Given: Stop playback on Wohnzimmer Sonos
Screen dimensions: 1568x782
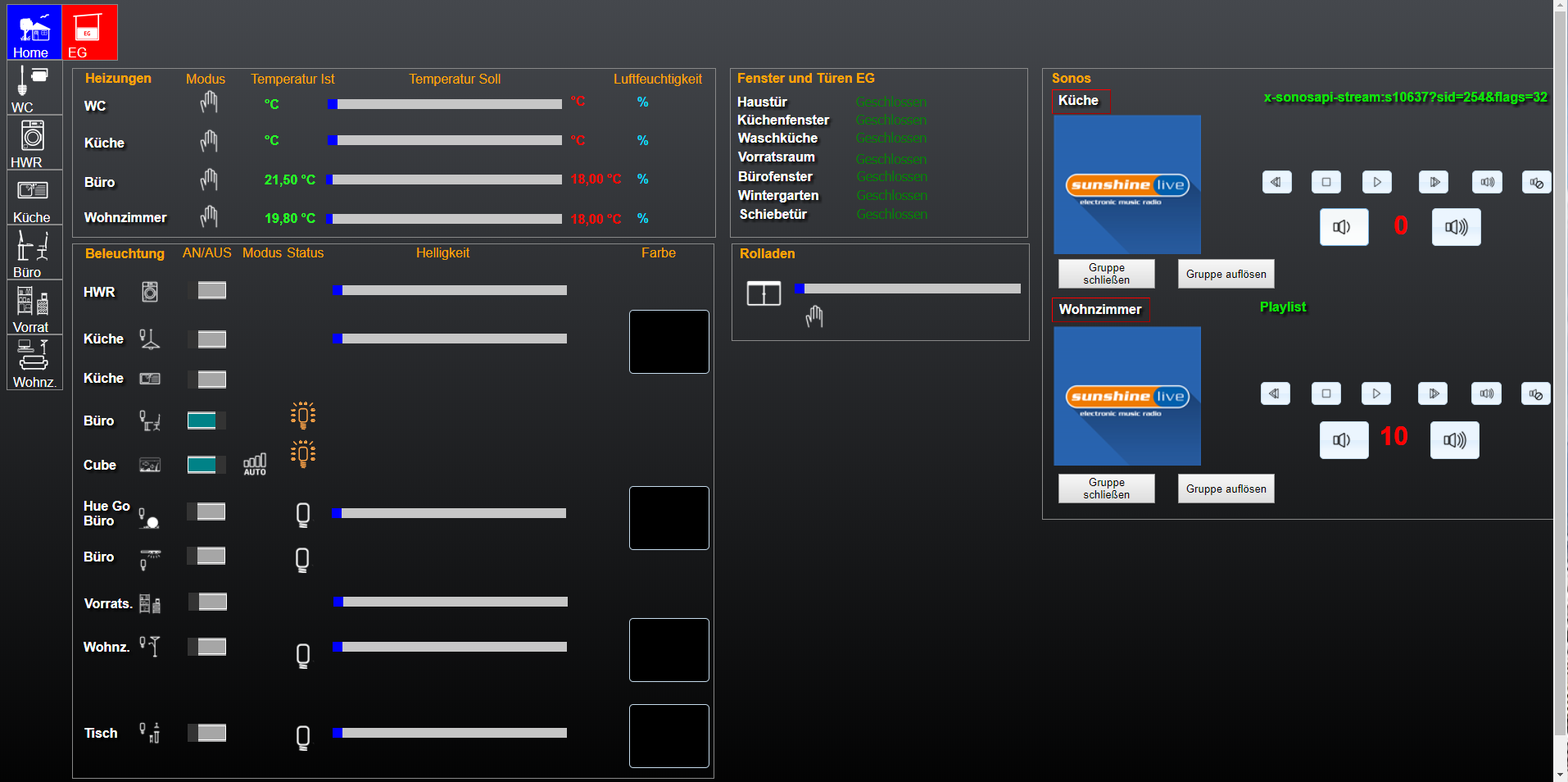Looking at the screenshot, I should (1326, 393).
